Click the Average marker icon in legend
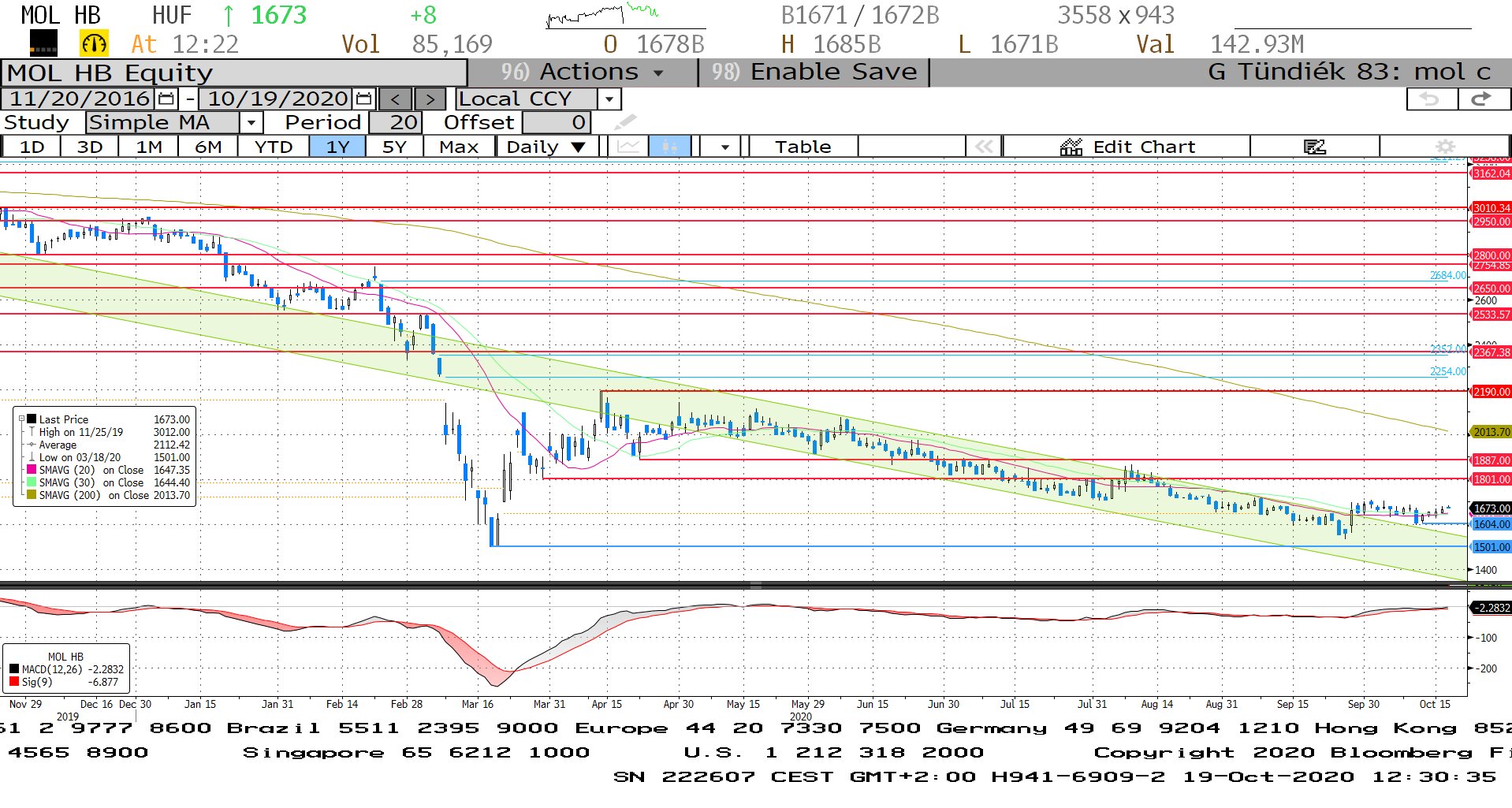The height and width of the screenshot is (808, 1512). coord(32,445)
